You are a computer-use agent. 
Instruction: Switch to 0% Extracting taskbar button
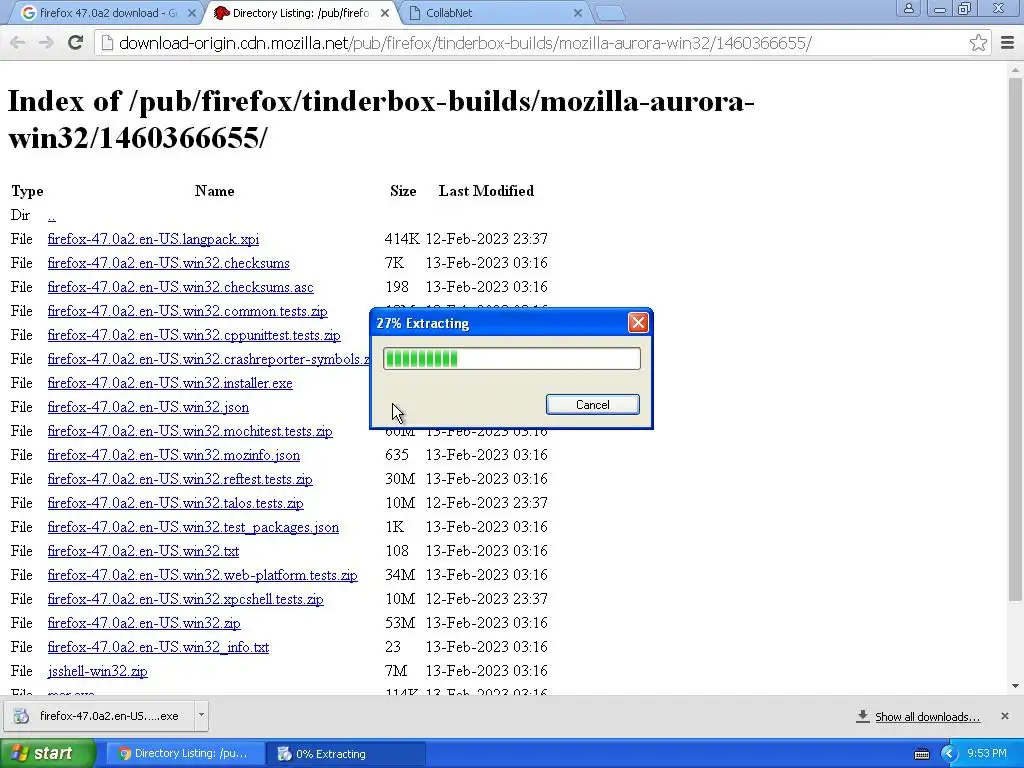pyautogui.click(x=345, y=754)
